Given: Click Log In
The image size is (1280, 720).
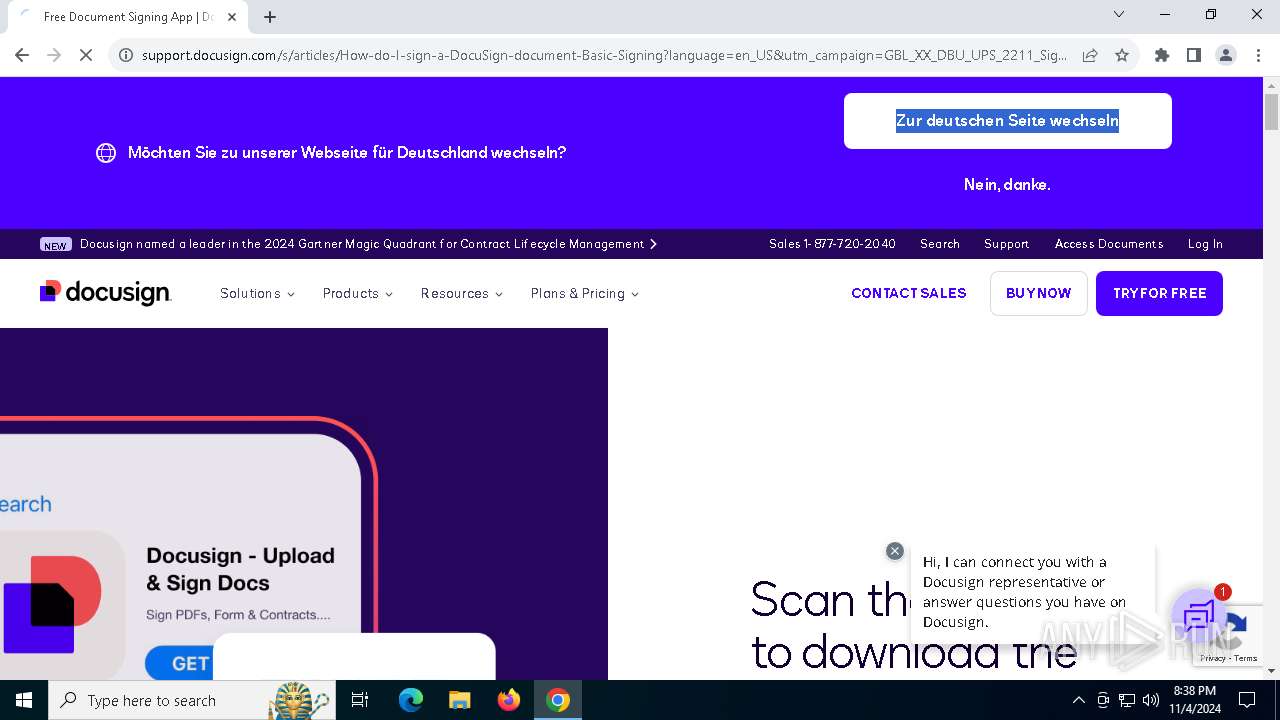Looking at the screenshot, I should click(1205, 244).
